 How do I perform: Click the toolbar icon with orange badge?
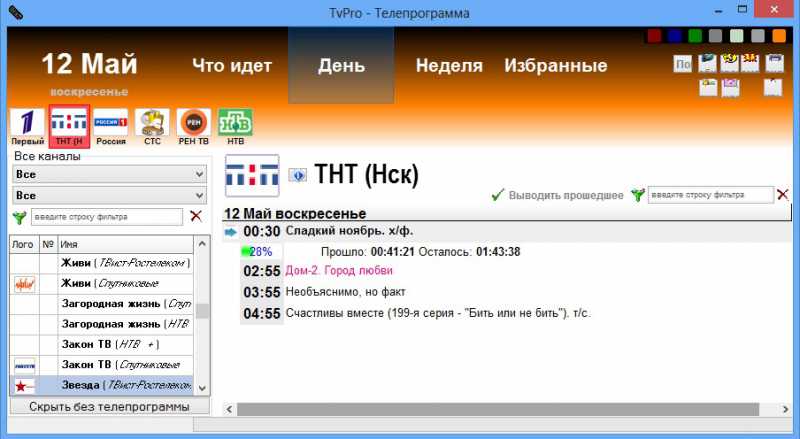750,63
